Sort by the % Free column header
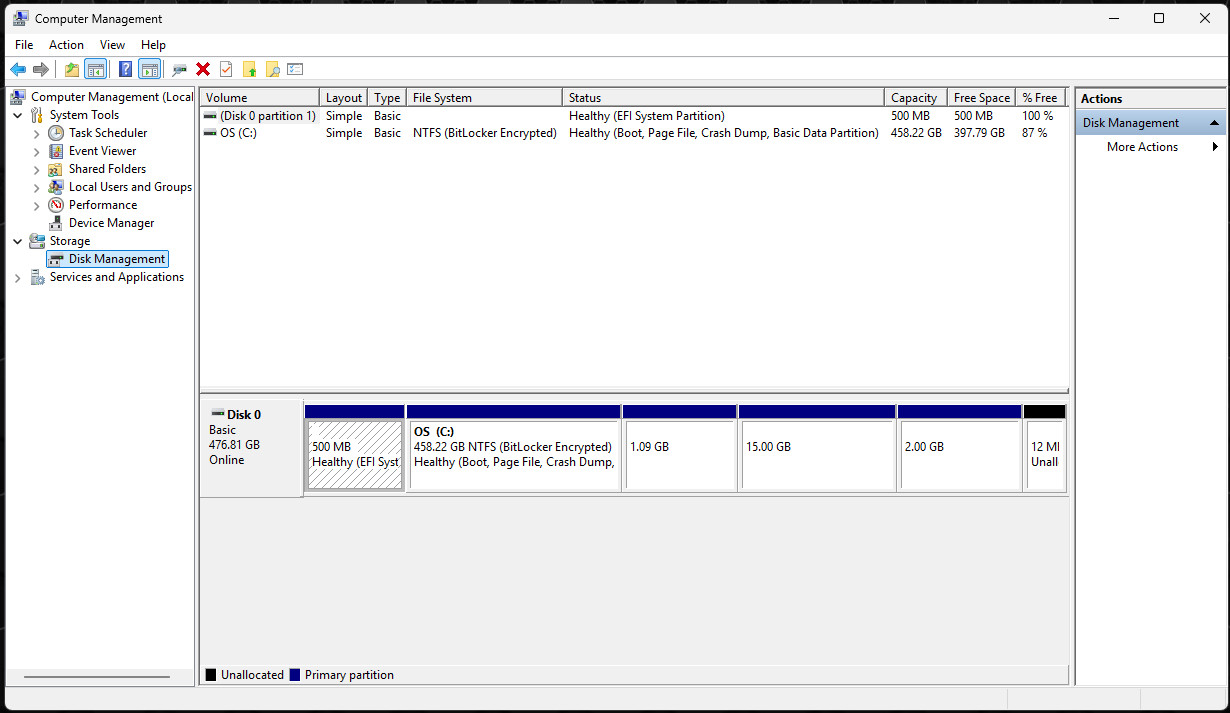The image size is (1230, 713). tap(1042, 98)
